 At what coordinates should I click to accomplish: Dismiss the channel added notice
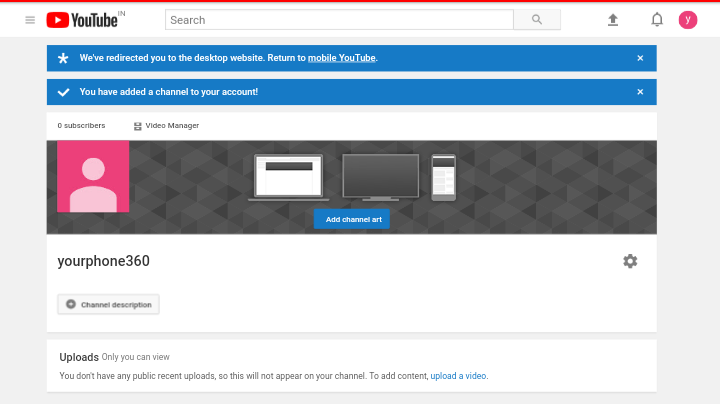pyautogui.click(x=640, y=92)
